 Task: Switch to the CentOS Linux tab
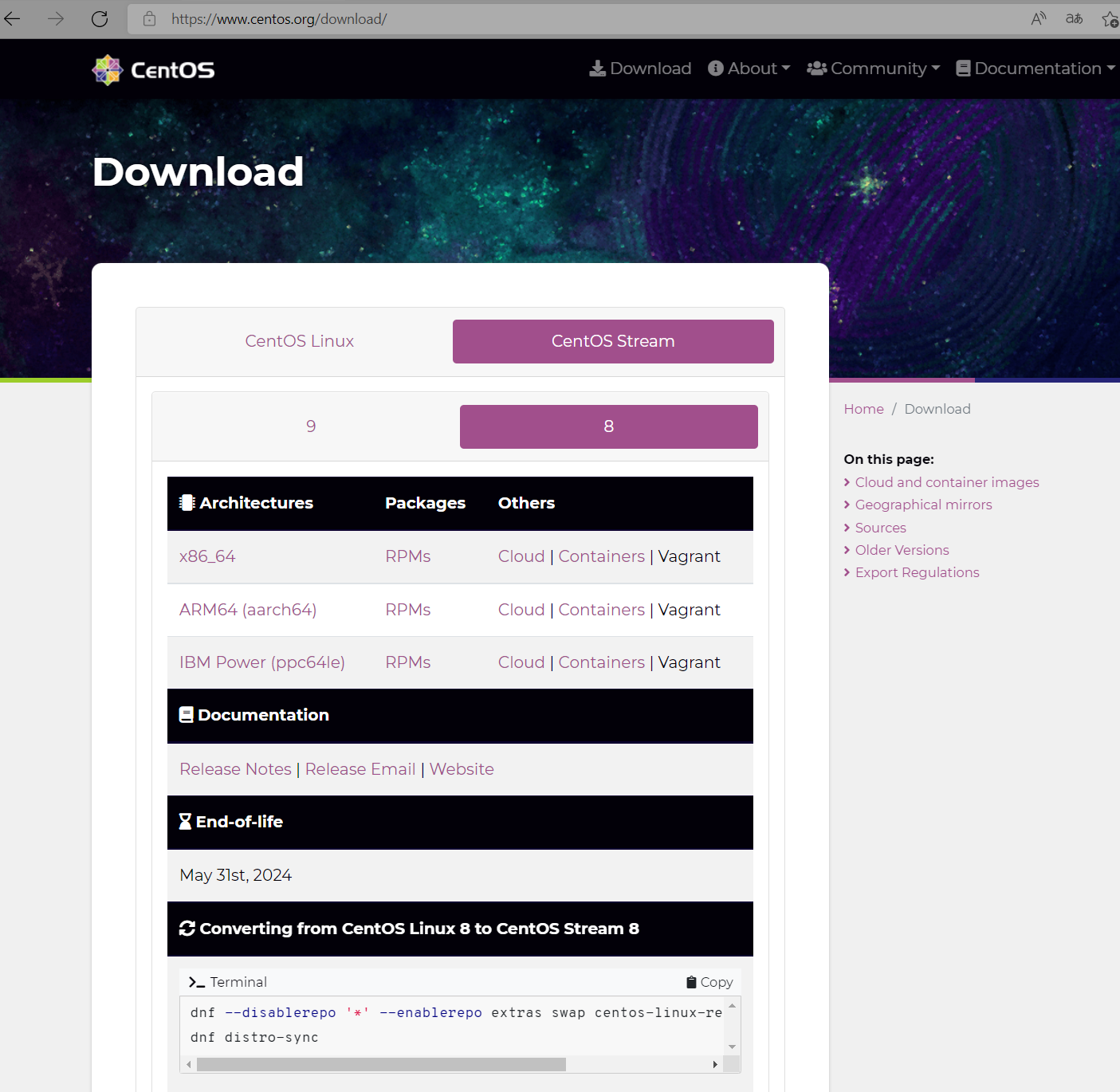(300, 341)
